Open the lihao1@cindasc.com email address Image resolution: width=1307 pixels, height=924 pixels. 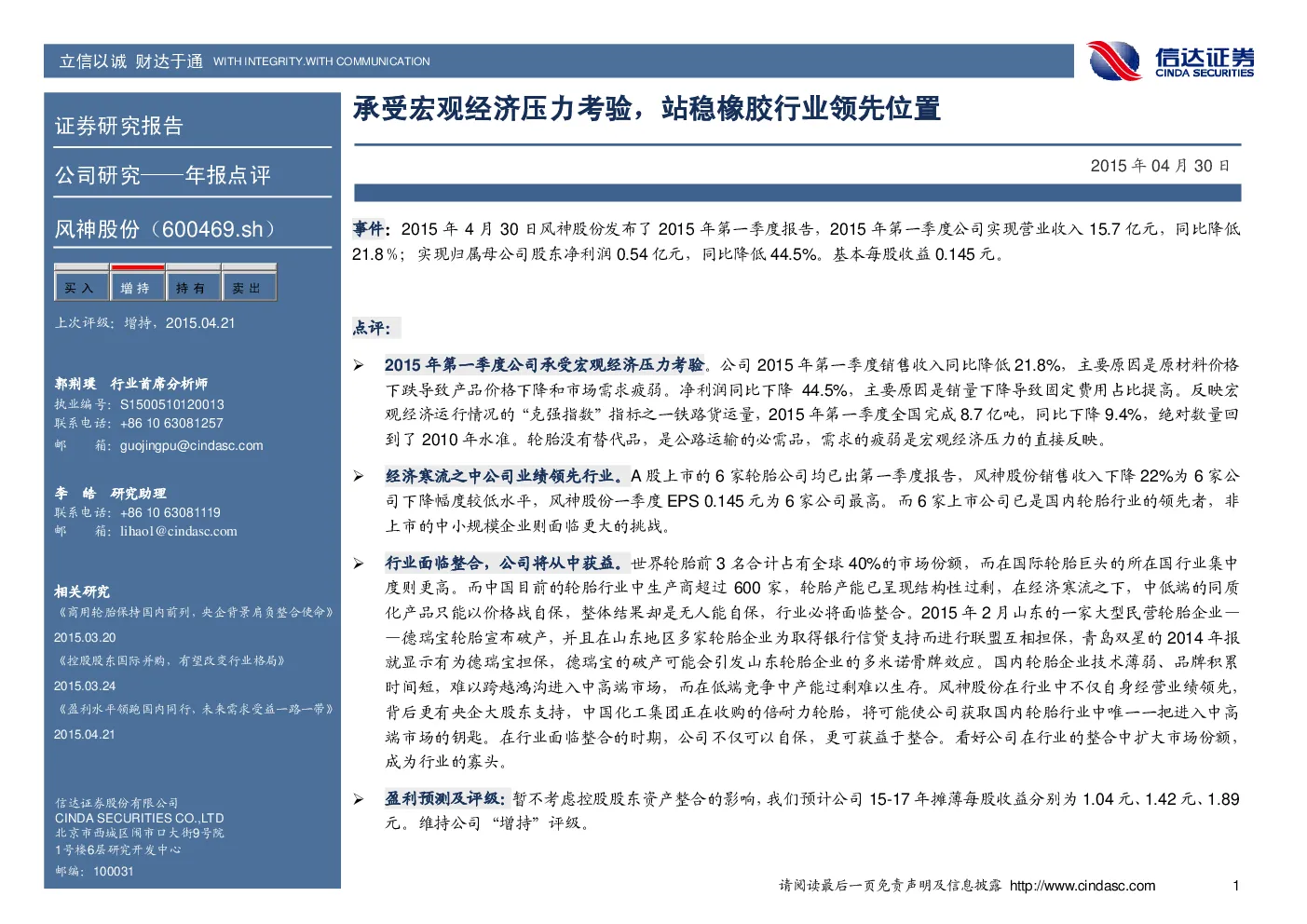click(179, 532)
